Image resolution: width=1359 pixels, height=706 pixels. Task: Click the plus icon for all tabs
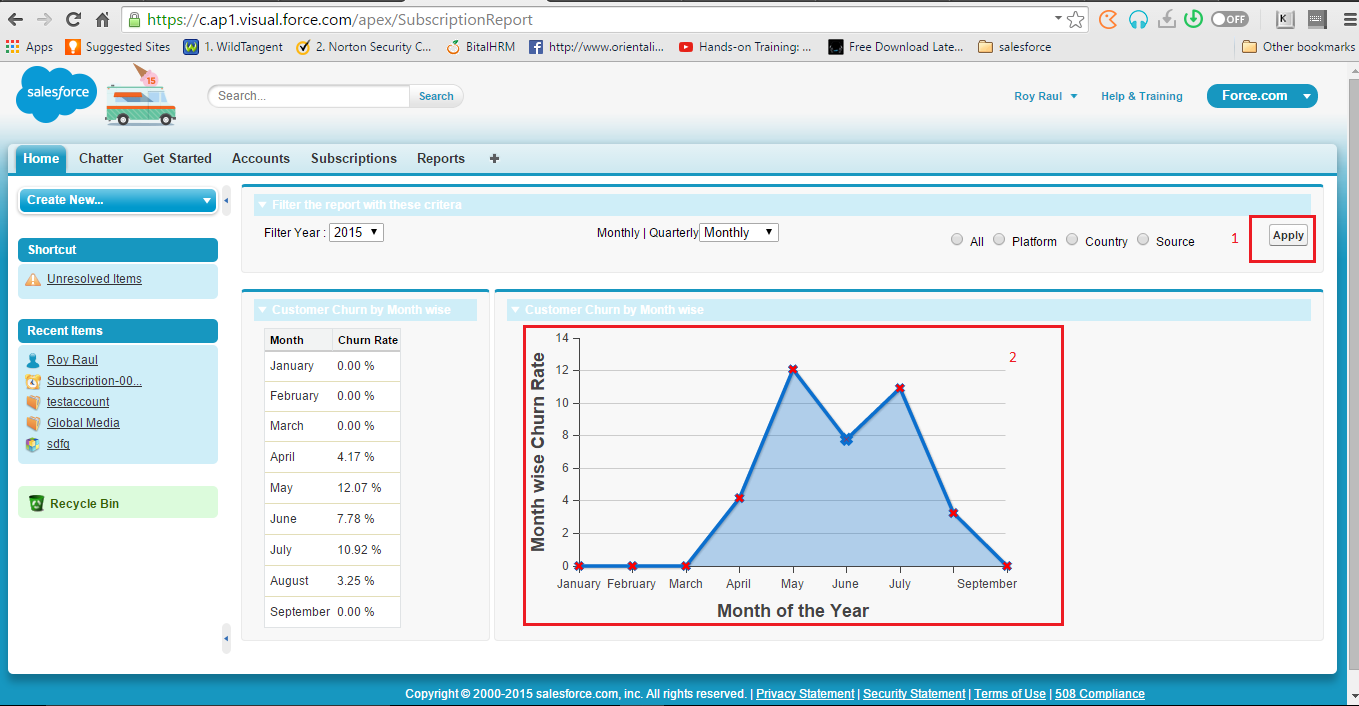tap(494, 158)
